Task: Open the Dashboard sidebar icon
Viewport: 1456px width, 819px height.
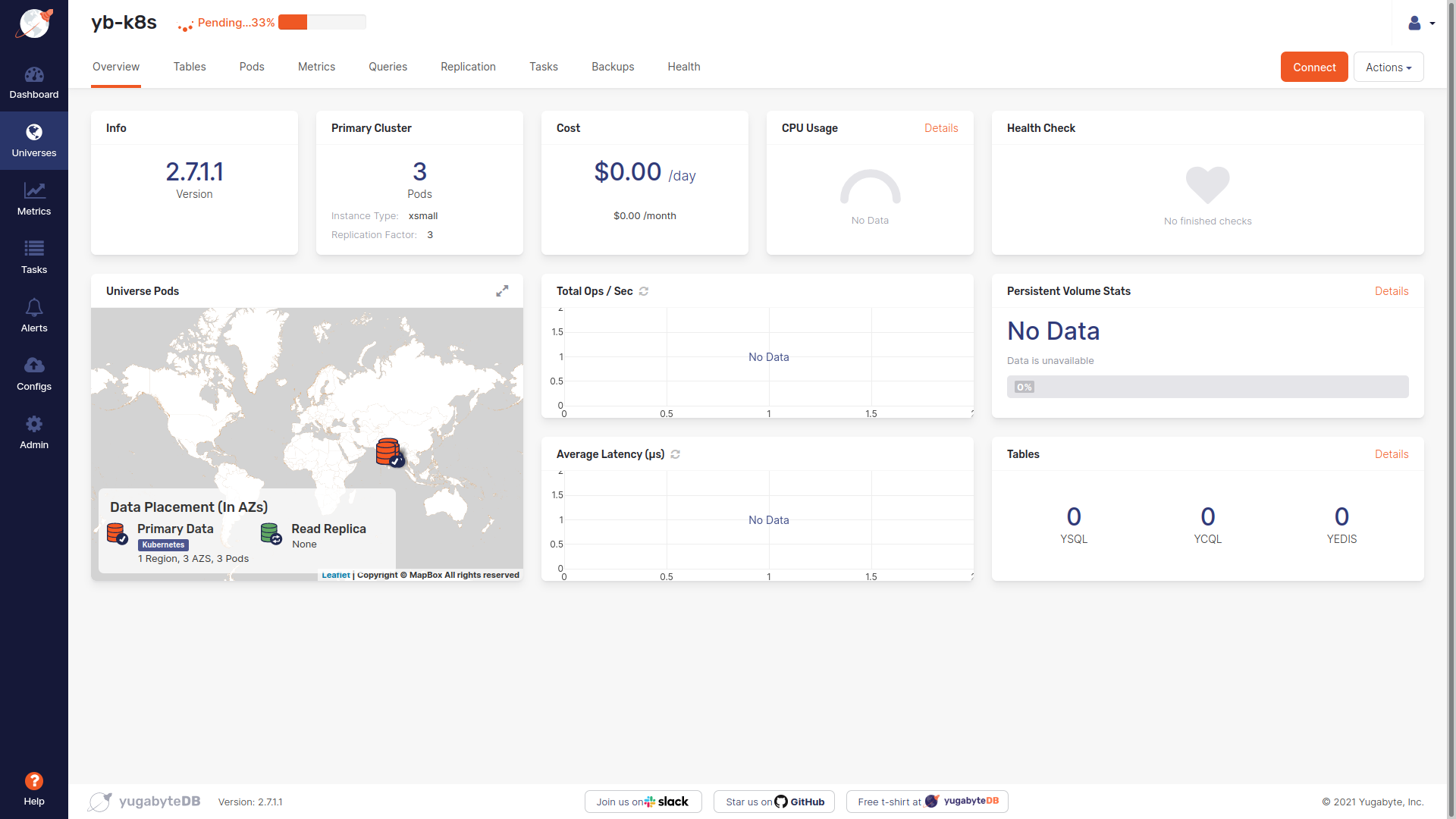Action: 34,75
